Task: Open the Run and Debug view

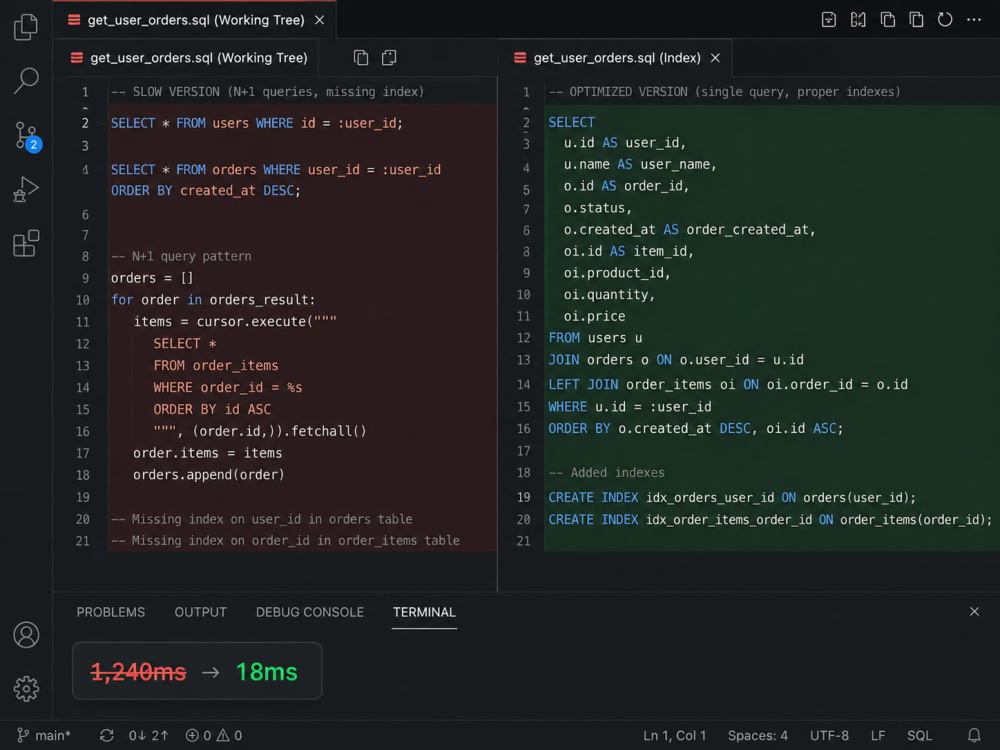Action: [26, 189]
